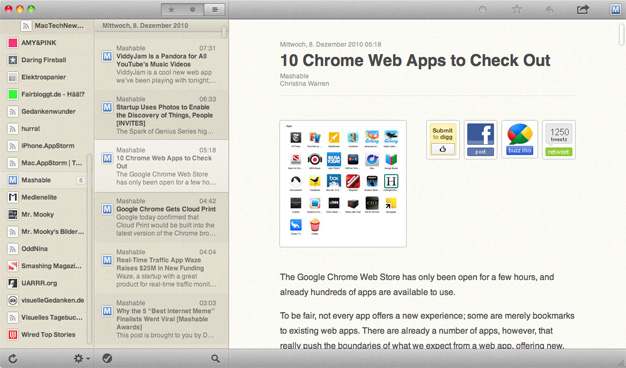Open Mr. Mooky's Bilder feed
626x368 pixels.
tap(47, 231)
